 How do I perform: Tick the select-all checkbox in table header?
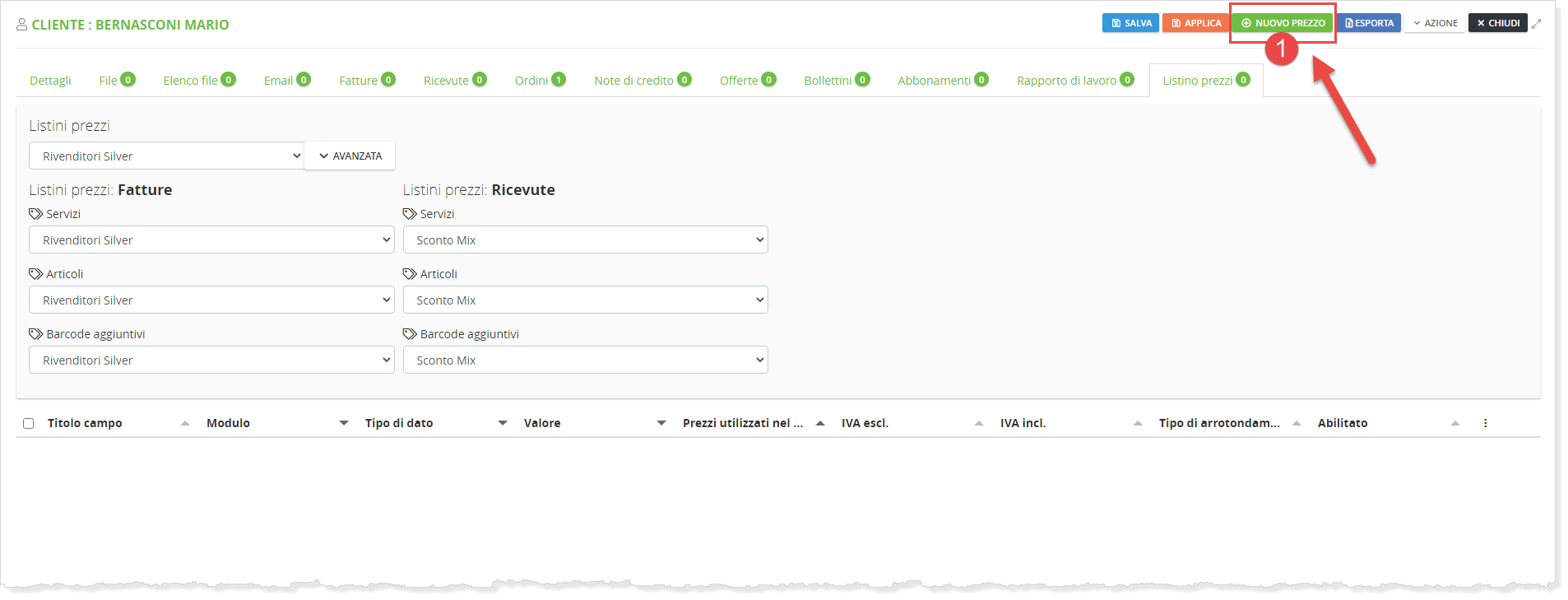(x=29, y=423)
